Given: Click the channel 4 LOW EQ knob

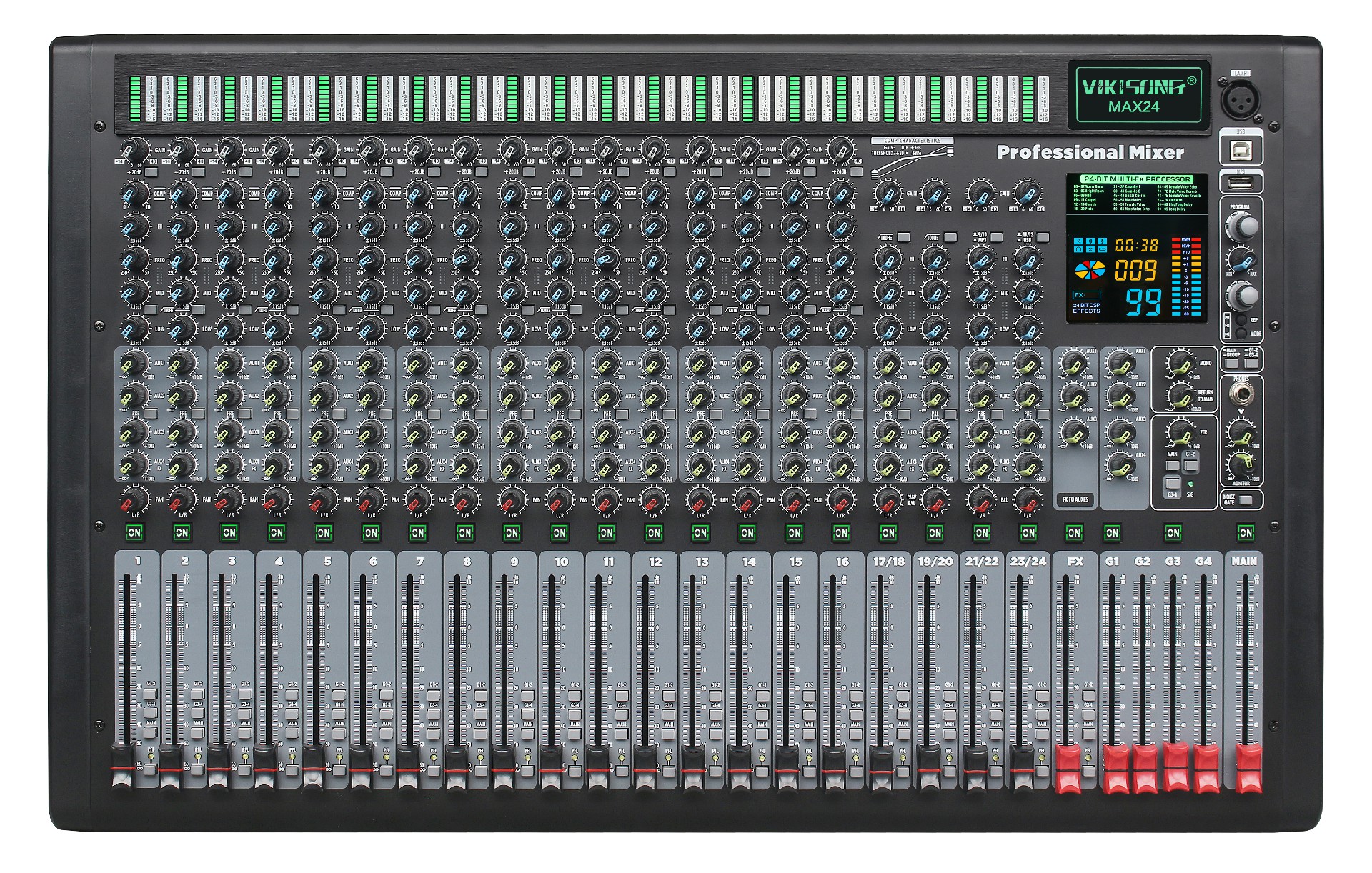Looking at the screenshot, I should (x=277, y=329).
